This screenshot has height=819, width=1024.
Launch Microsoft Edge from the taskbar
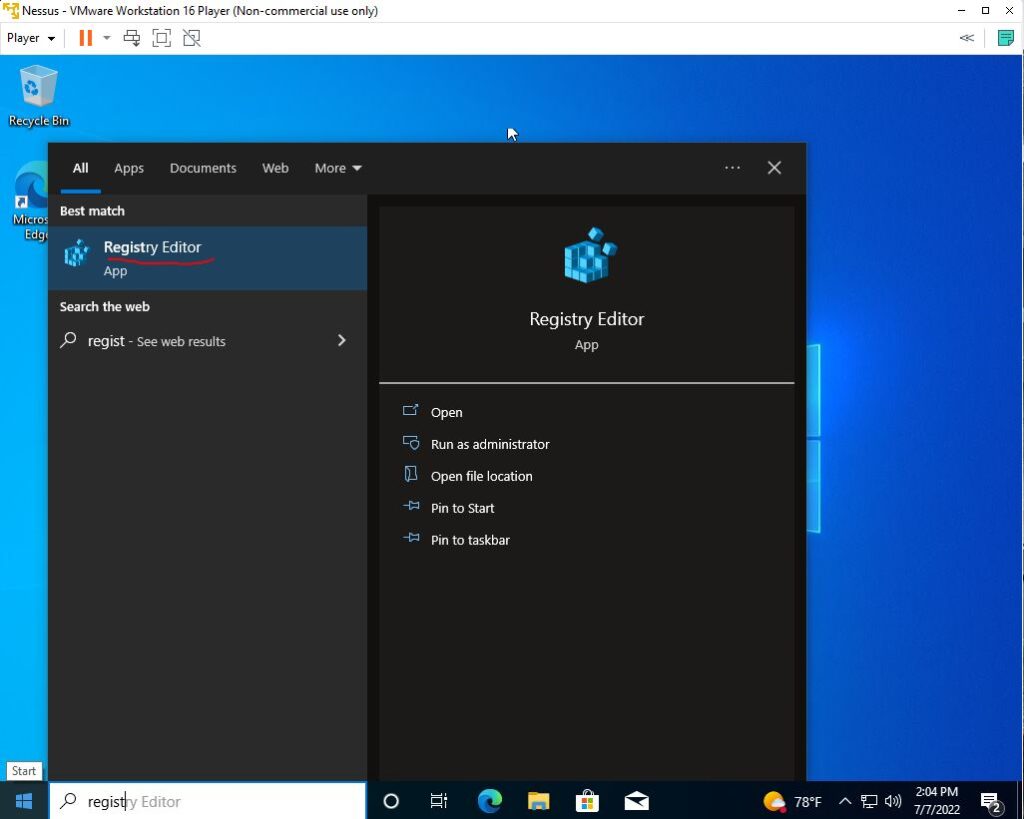[x=490, y=801]
